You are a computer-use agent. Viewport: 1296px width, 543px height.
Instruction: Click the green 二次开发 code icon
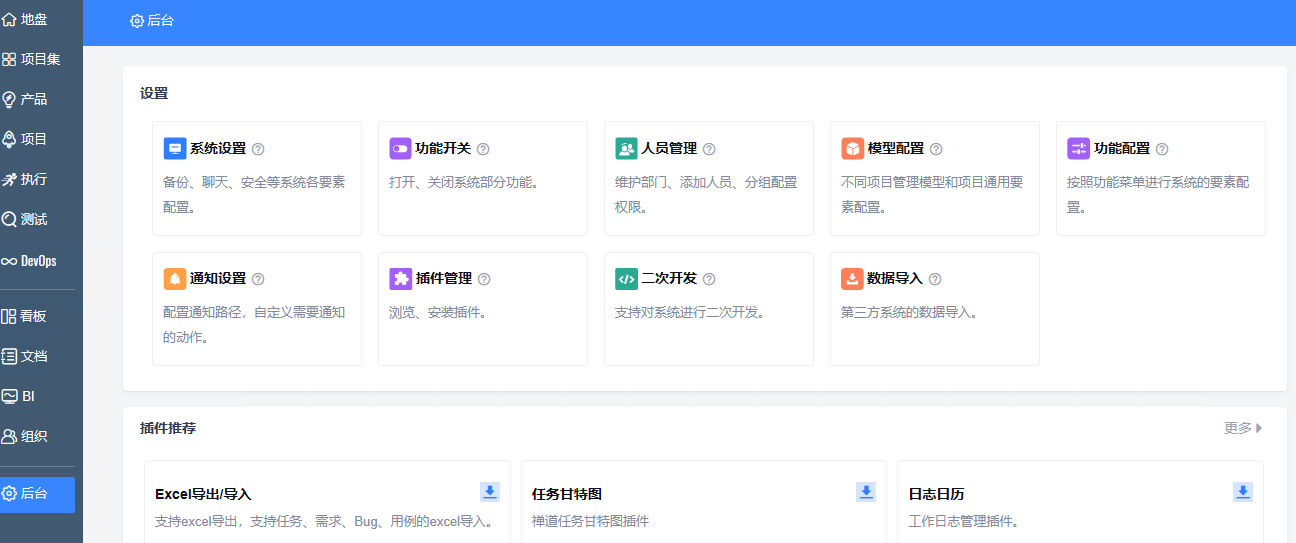pyautogui.click(x=626, y=278)
